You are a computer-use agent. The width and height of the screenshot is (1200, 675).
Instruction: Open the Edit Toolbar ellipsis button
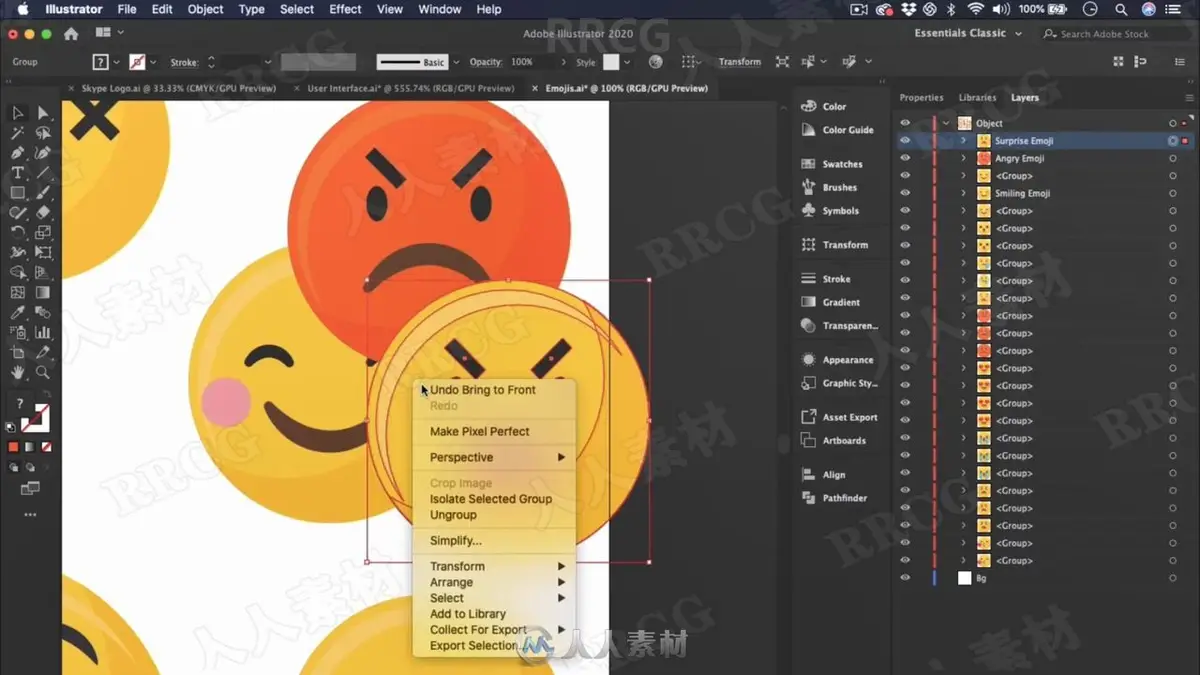[30, 515]
